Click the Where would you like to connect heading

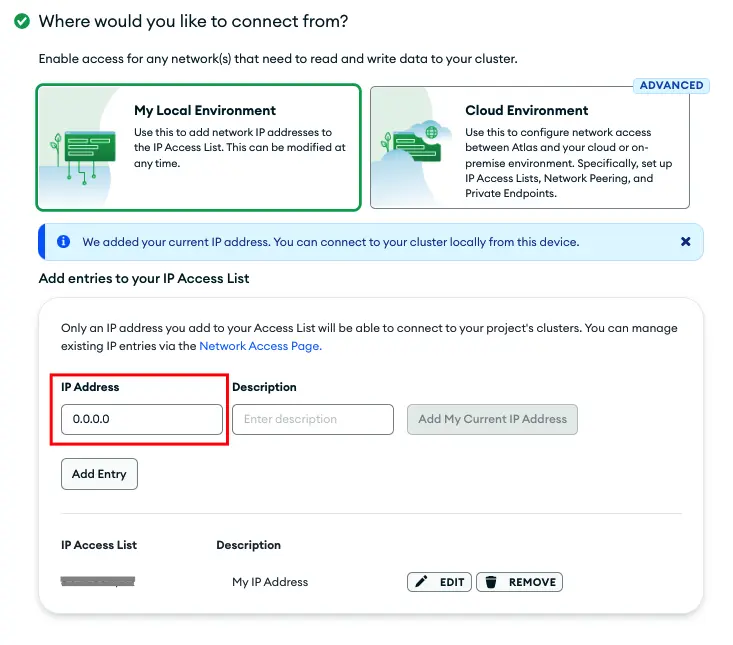194,22
